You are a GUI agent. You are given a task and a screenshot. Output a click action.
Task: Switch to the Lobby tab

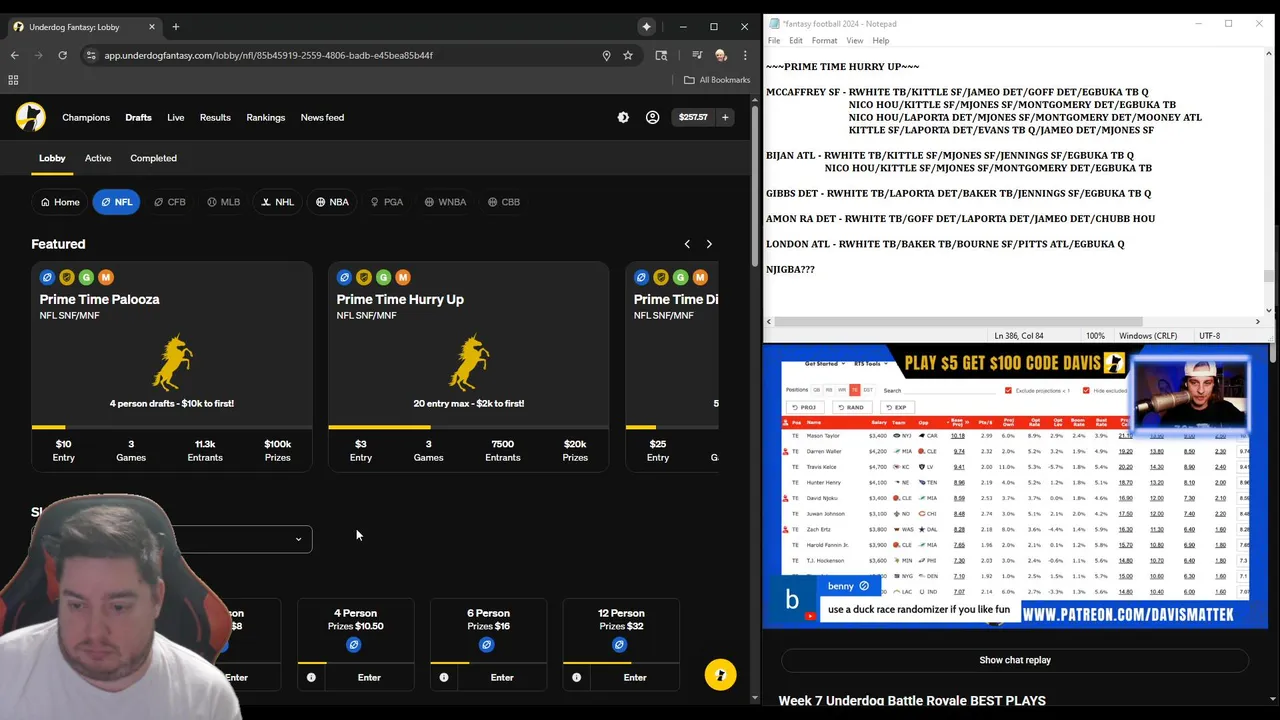click(52, 158)
